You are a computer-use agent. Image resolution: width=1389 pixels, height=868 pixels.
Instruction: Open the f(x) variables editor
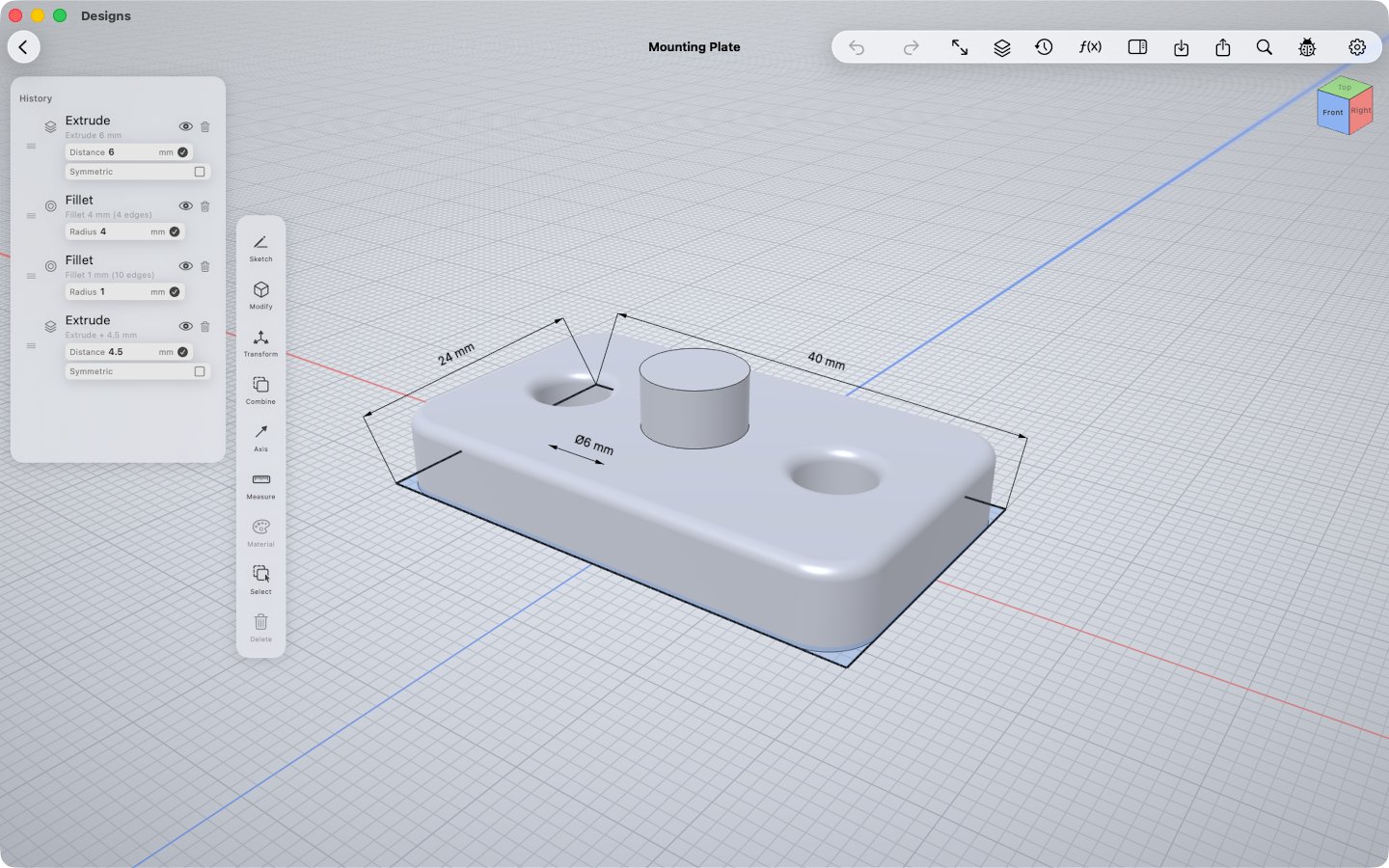coord(1090,47)
